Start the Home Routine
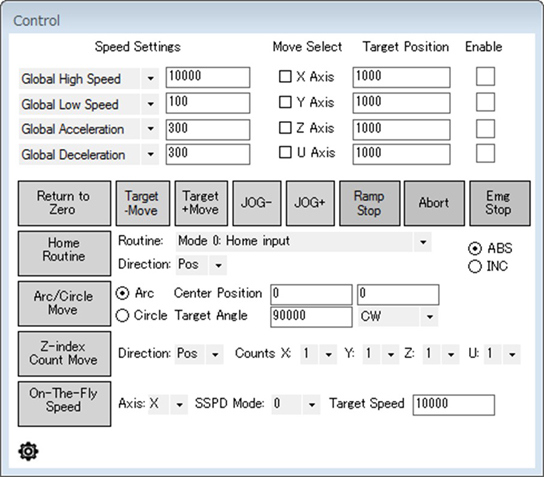 (64, 253)
